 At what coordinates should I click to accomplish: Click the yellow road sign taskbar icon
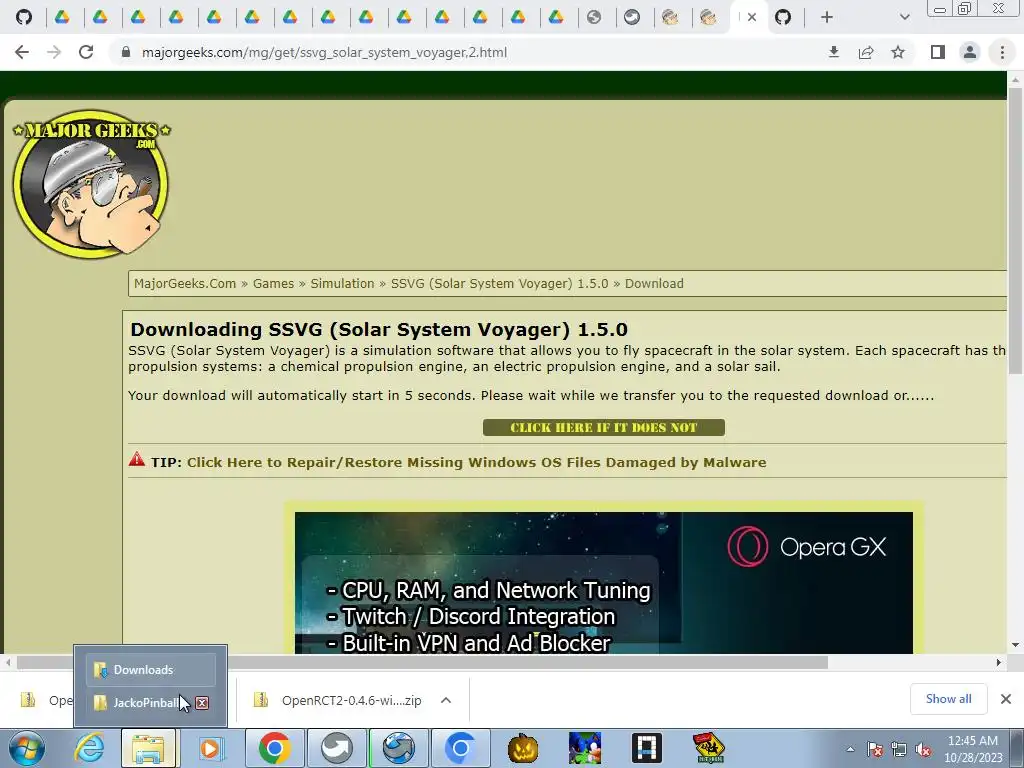point(709,748)
